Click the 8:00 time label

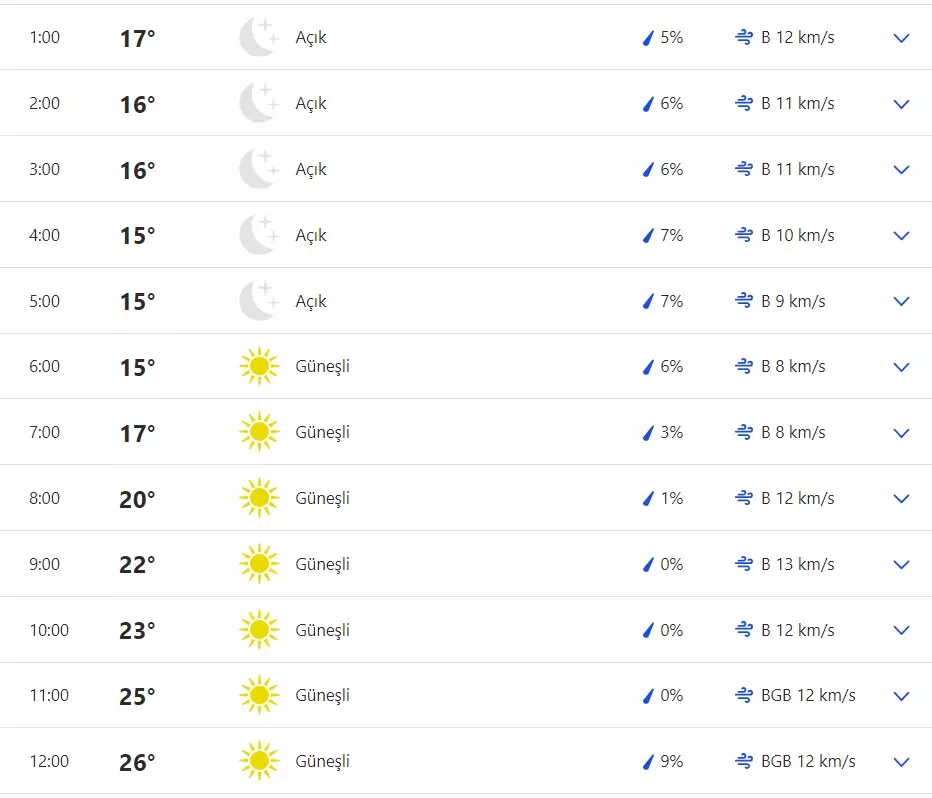tap(44, 499)
